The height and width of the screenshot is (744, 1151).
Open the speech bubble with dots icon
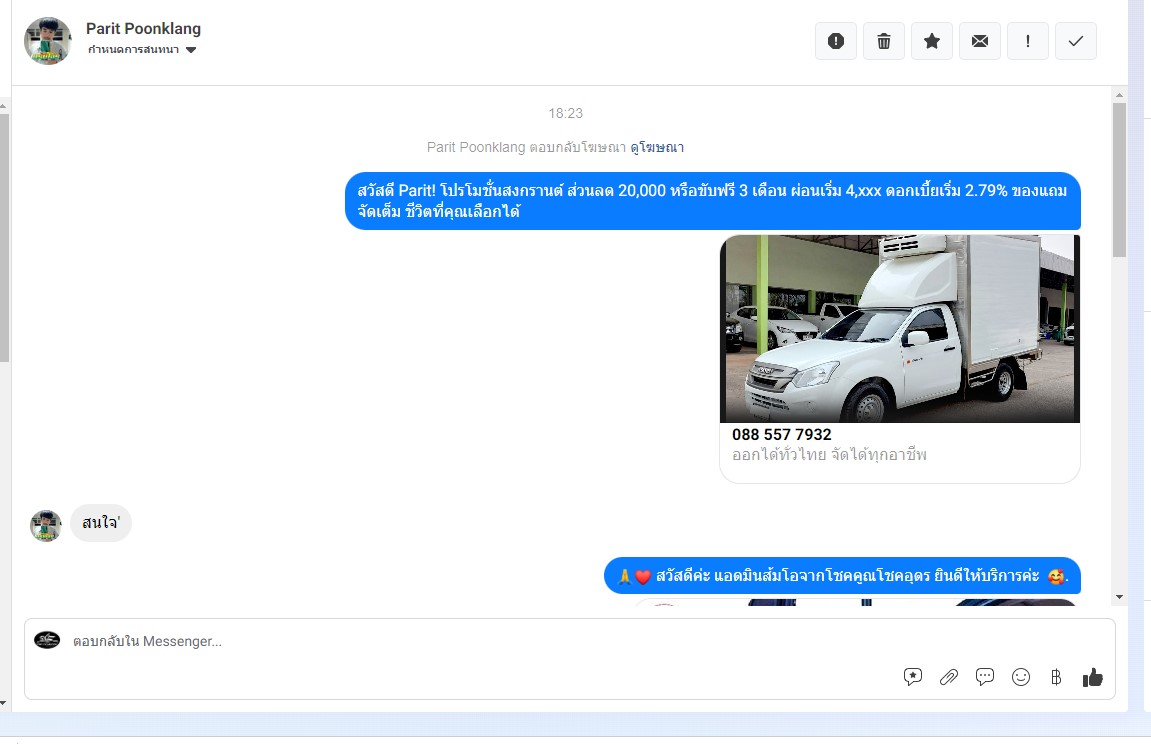(x=984, y=676)
